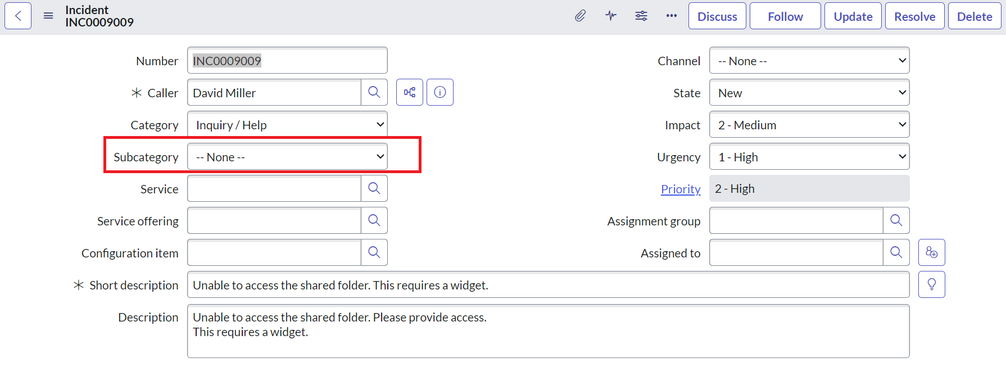Open the Channel dropdown
Screen dimensions: 1006x371
click(x=809, y=61)
